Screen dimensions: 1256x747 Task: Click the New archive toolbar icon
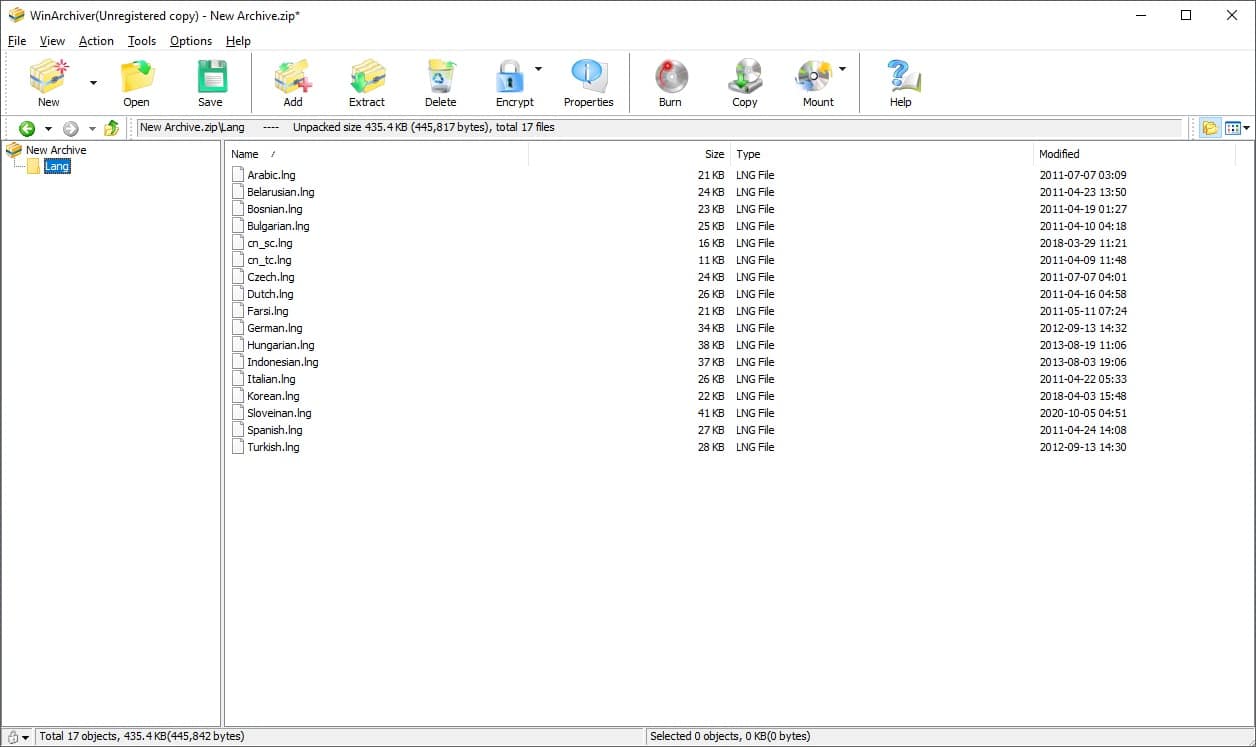[x=48, y=77]
